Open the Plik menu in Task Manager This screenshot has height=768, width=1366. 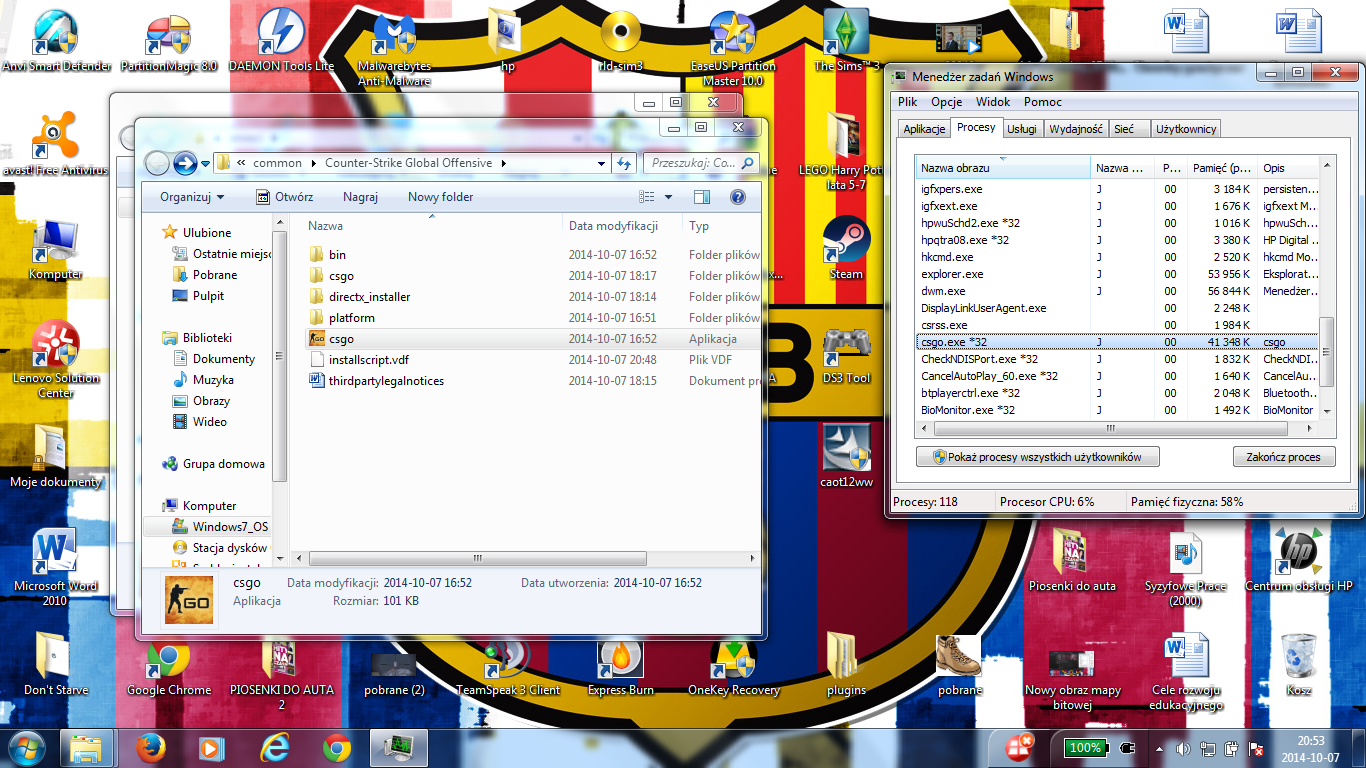pos(907,102)
